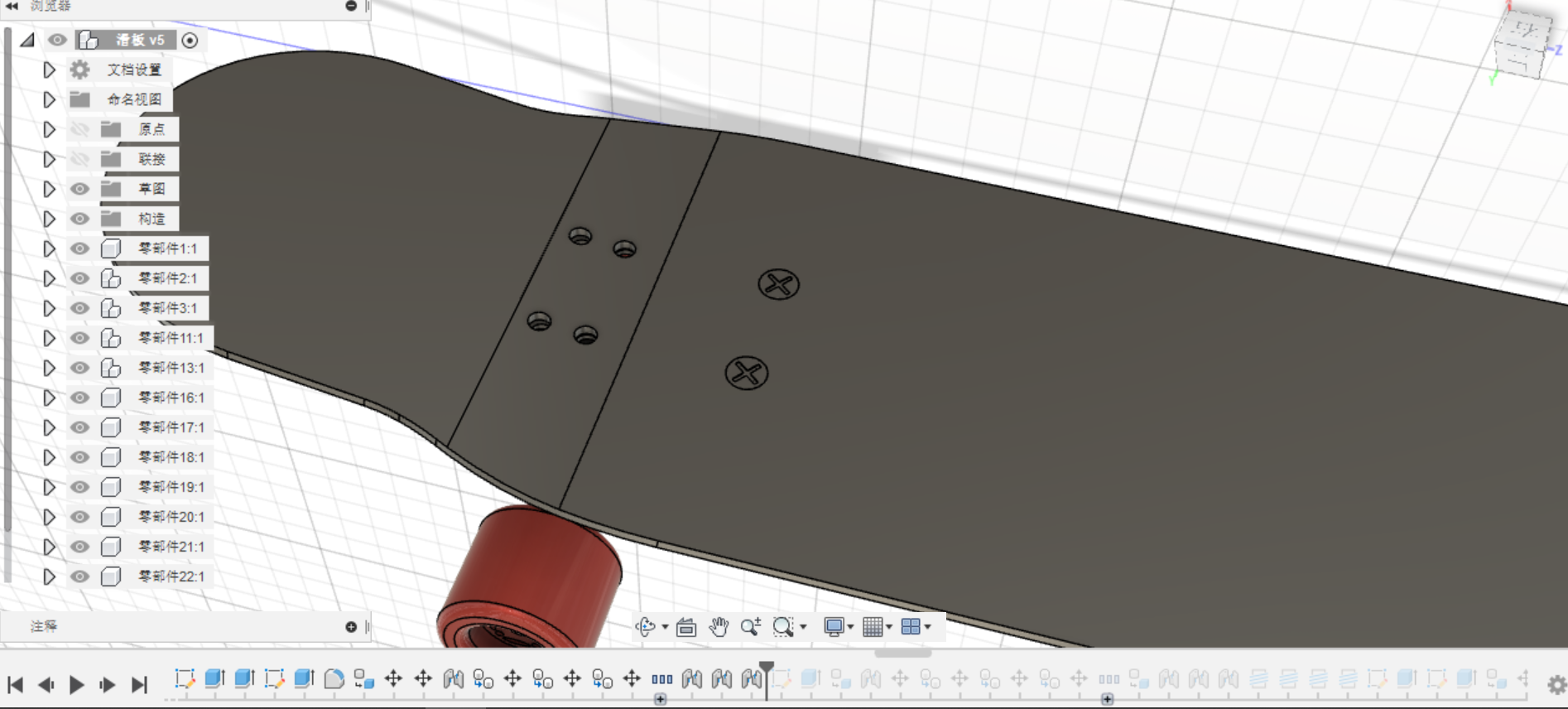The width and height of the screenshot is (1568, 709).
Task: Step timeline forward one feature
Action: (107, 685)
